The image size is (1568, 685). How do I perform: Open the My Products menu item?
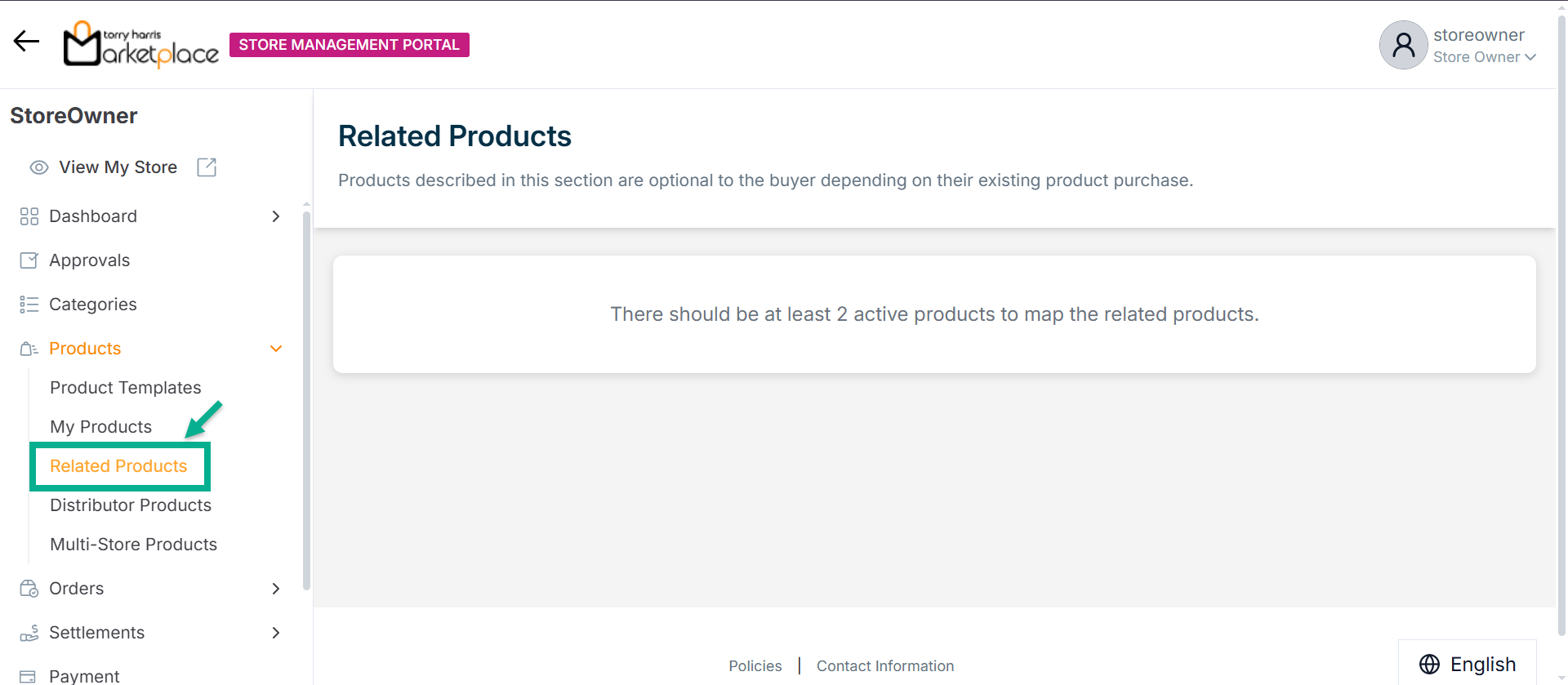100,427
